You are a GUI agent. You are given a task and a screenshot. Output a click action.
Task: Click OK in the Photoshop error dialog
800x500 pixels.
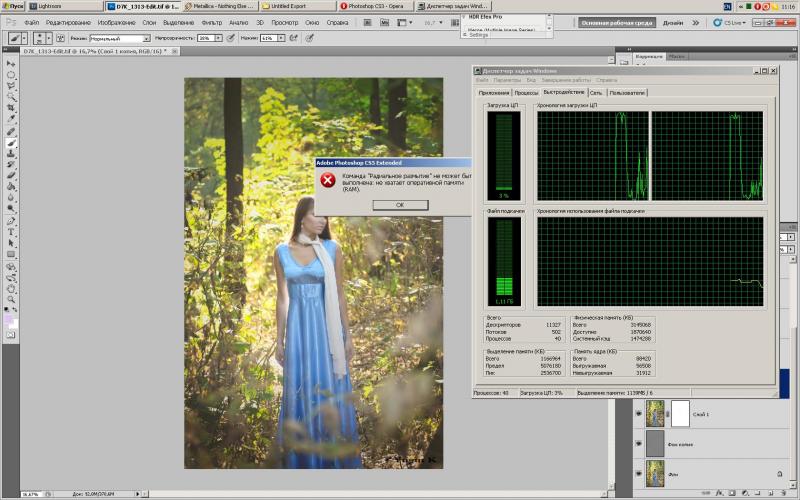pyautogui.click(x=400, y=205)
